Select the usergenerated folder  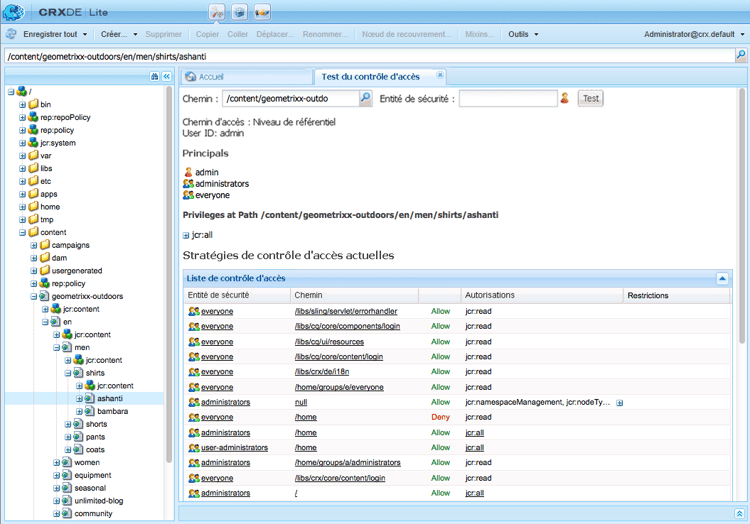tap(77, 271)
